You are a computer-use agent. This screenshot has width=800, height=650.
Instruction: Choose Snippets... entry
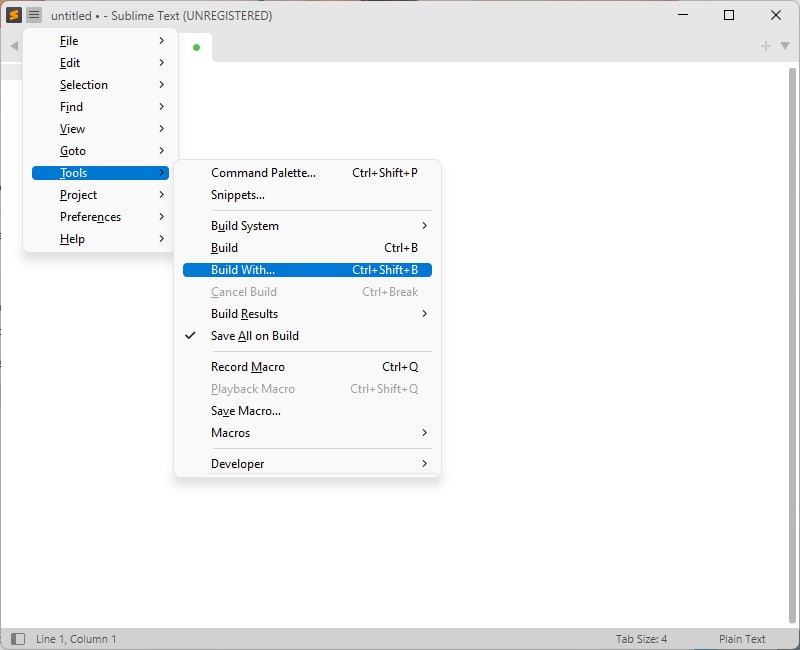click(x=307, y=195)
